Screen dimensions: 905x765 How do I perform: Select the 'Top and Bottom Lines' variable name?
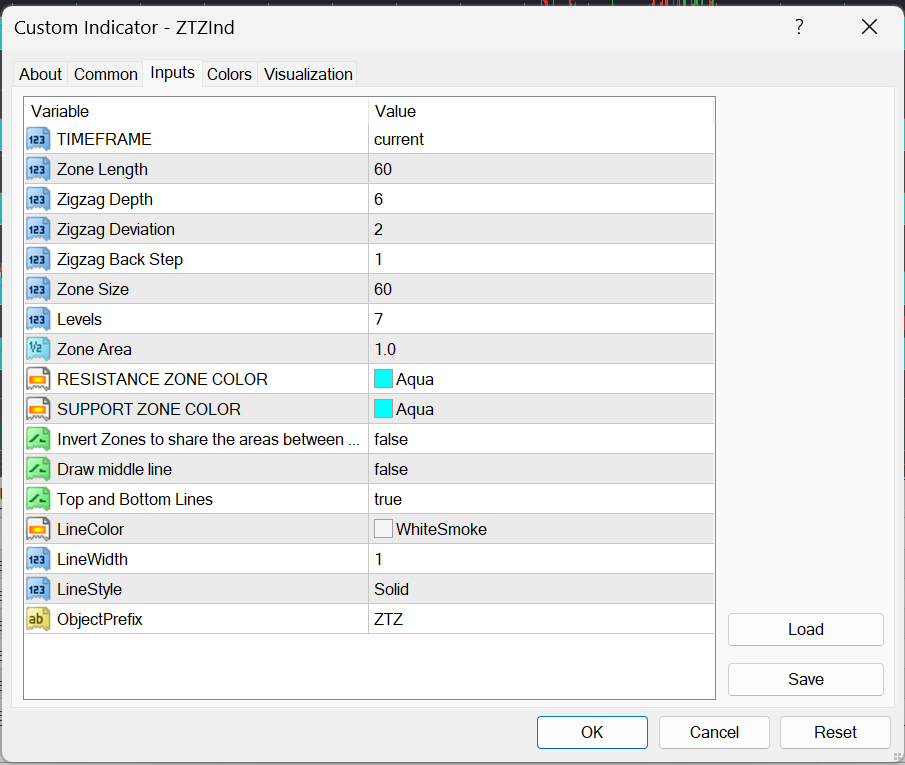[x=134, y=499]
